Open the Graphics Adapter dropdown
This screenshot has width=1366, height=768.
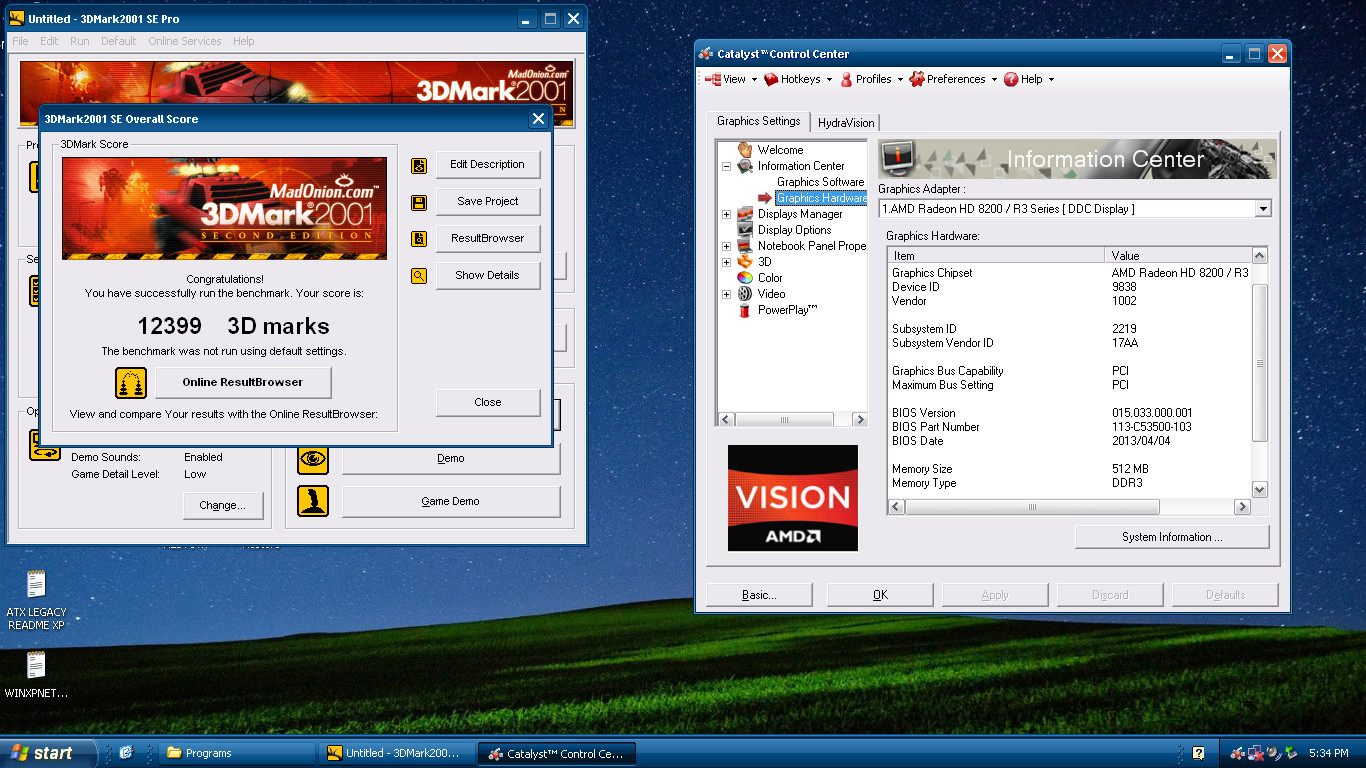pyautogui.click(x=1263, y=209)
